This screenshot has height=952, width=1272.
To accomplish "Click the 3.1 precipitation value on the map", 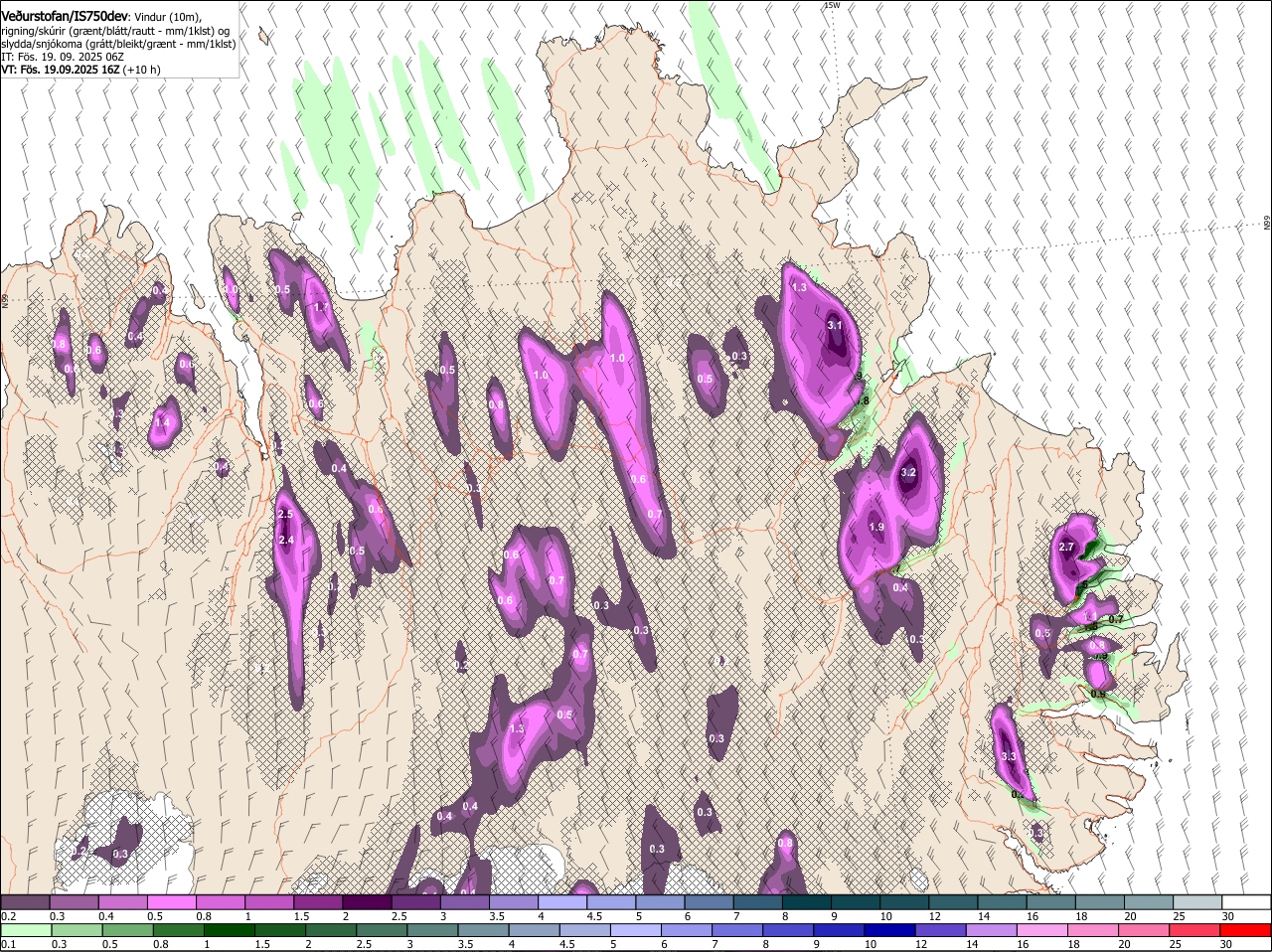I will click(835, 325).
